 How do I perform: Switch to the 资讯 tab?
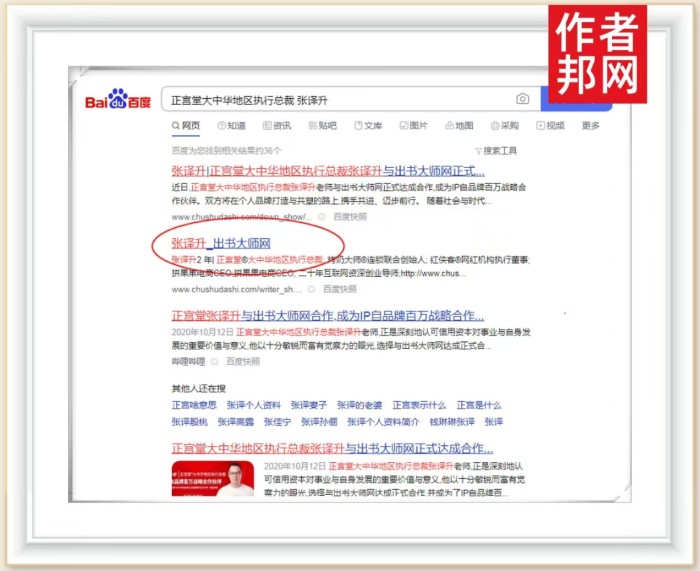(277, 126)
